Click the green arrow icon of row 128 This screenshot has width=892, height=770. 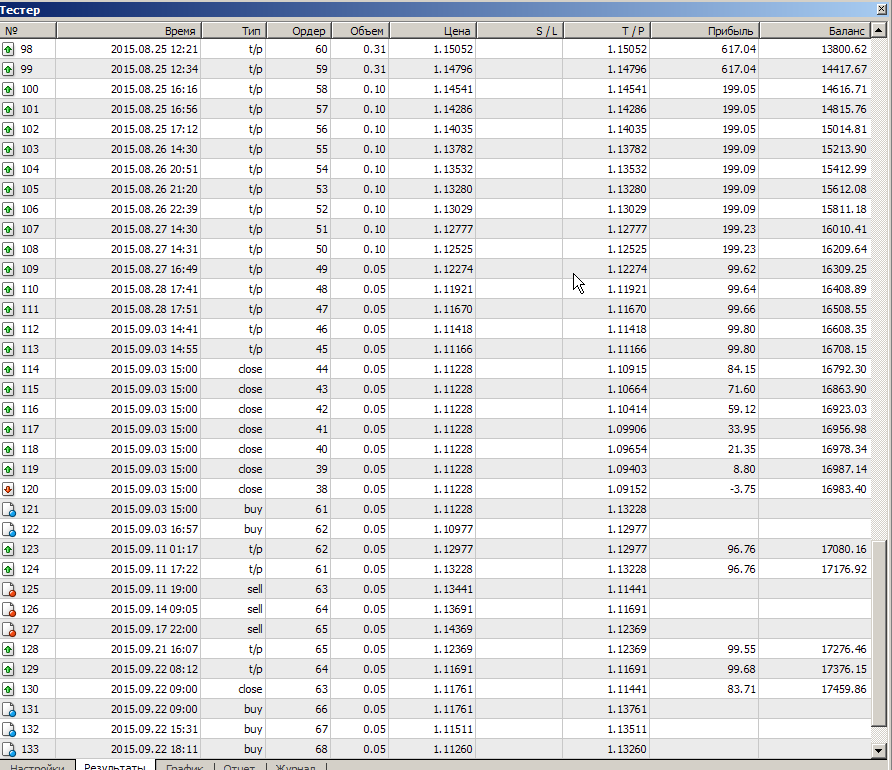click(x=8, y=649)
